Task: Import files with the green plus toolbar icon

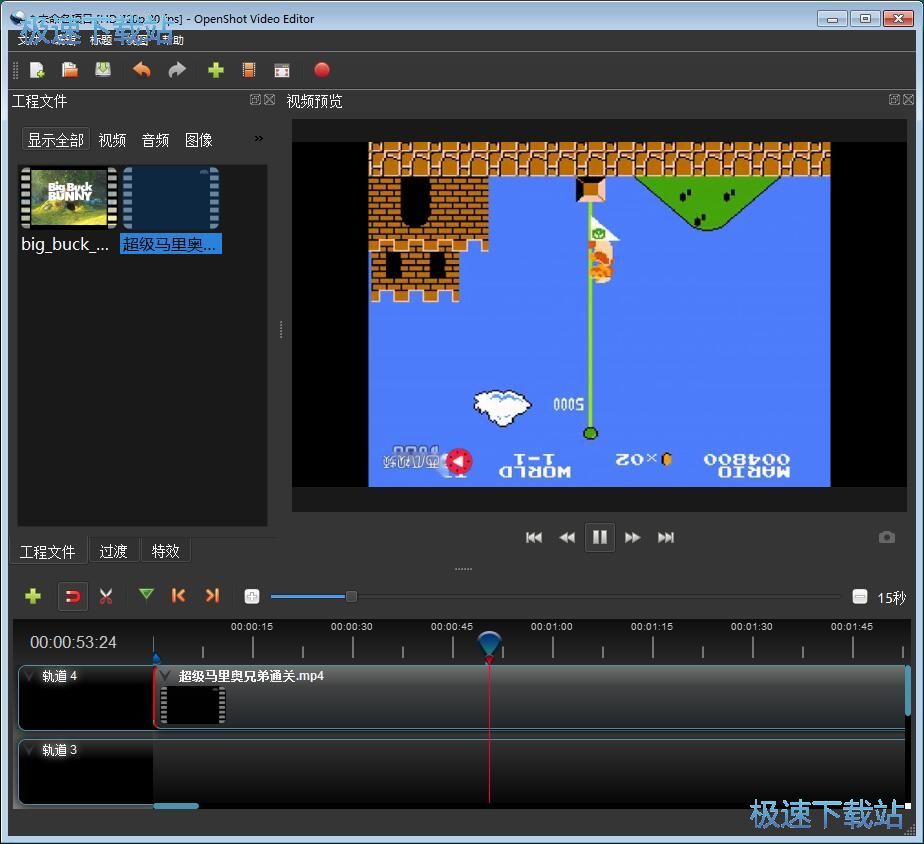Action: pos(216,70)
